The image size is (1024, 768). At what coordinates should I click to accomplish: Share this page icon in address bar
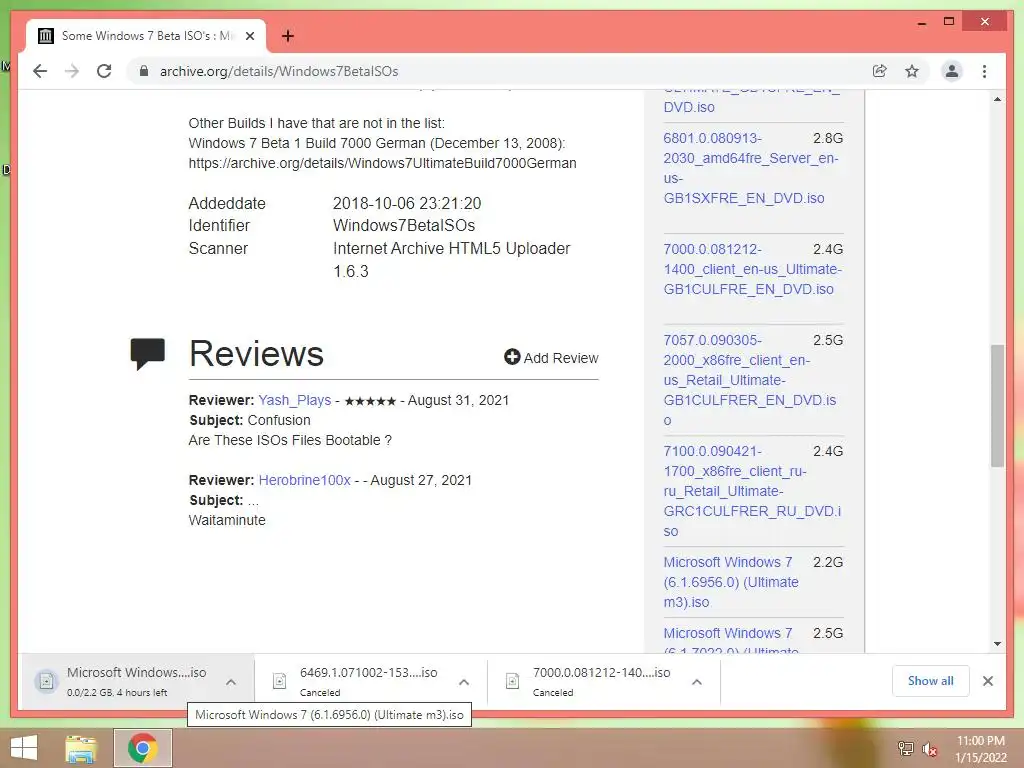880,71
